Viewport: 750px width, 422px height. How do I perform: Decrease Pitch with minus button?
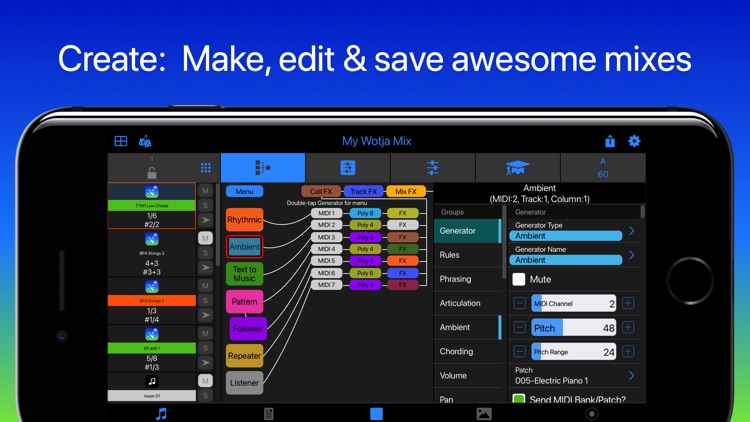click(x=519, y=327)
